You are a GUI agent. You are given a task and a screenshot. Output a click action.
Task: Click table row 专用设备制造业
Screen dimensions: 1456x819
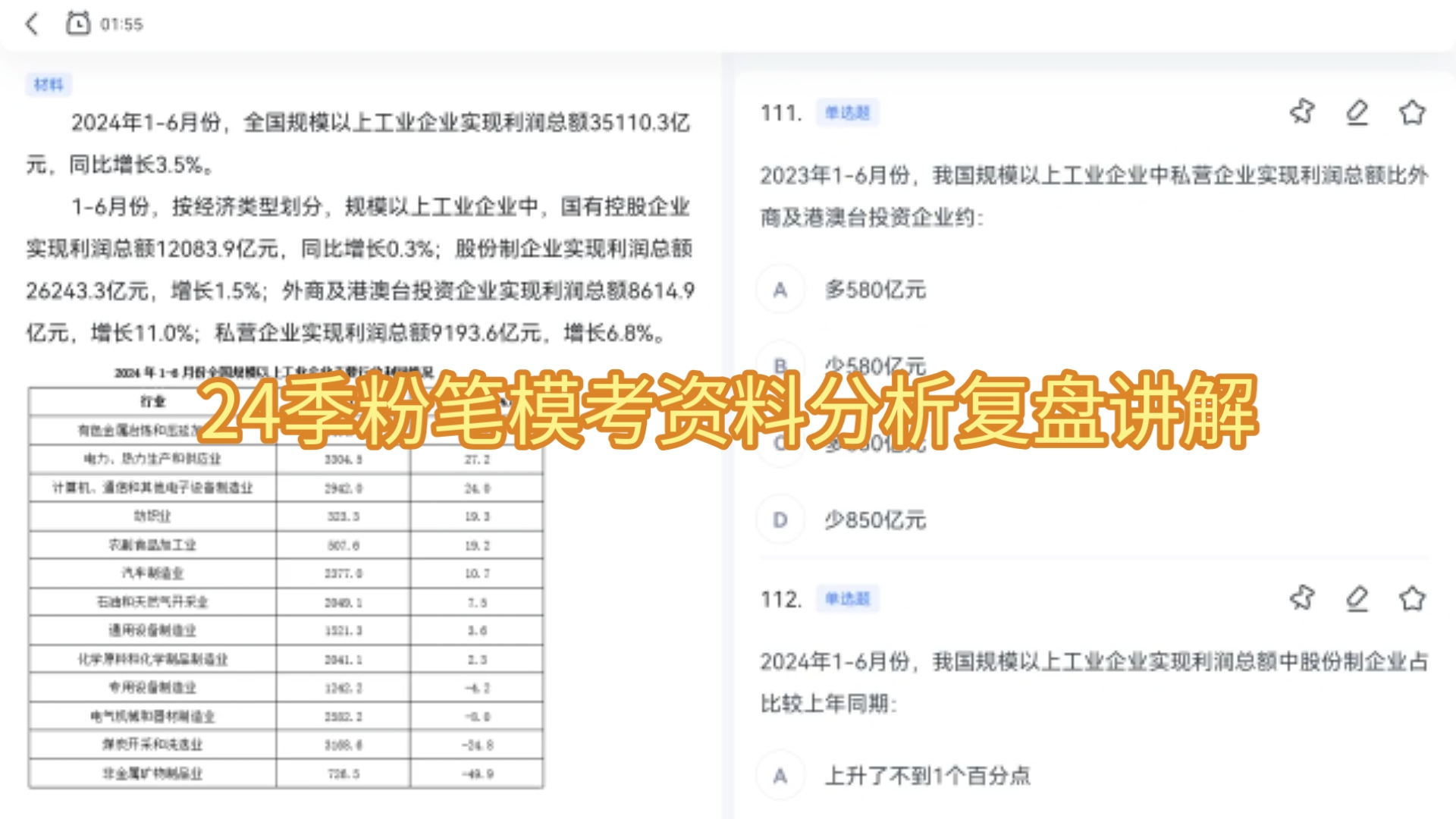pos(286,688)
